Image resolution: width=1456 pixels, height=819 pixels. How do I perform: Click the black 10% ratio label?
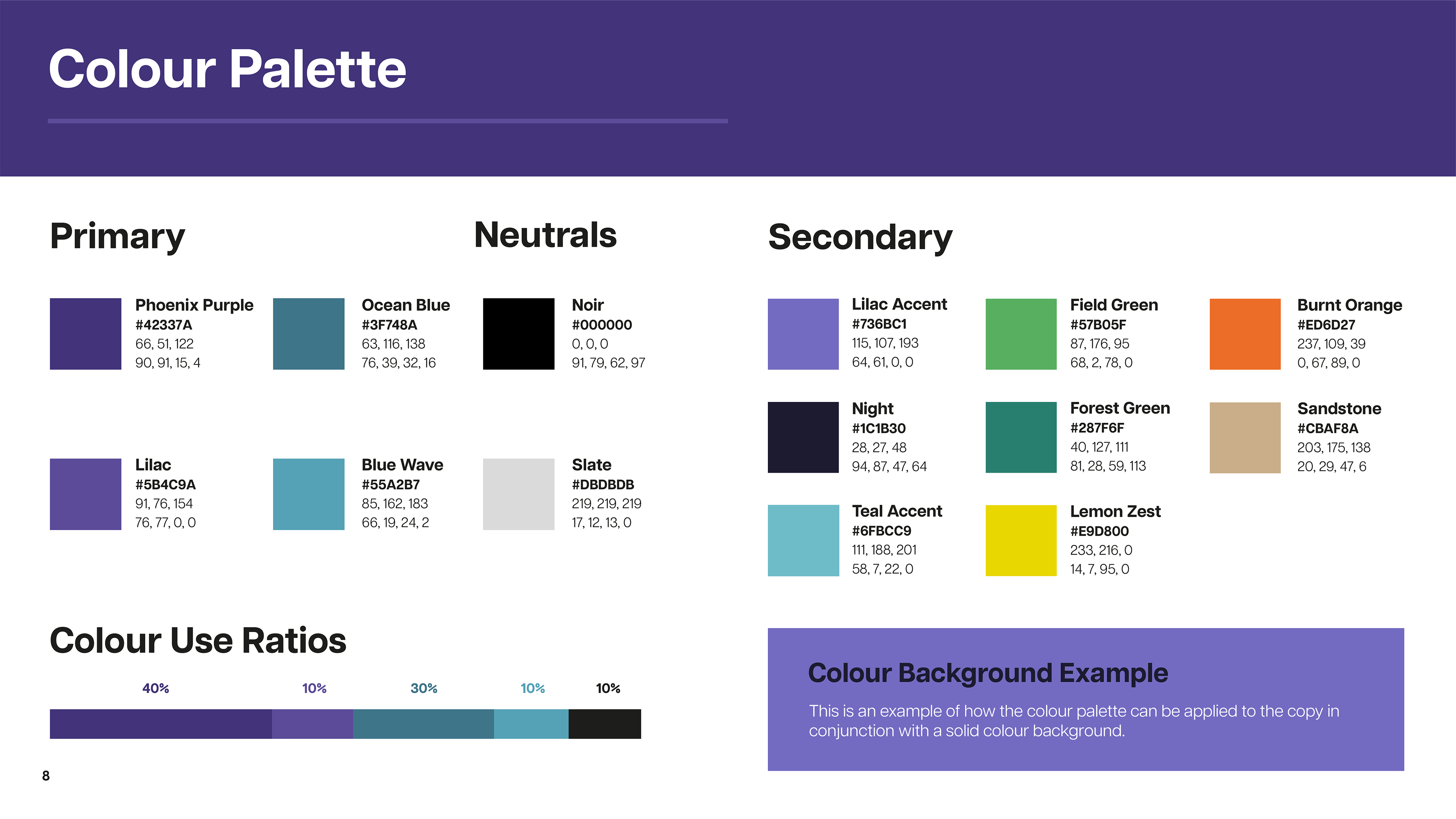(x=608, y=689)
